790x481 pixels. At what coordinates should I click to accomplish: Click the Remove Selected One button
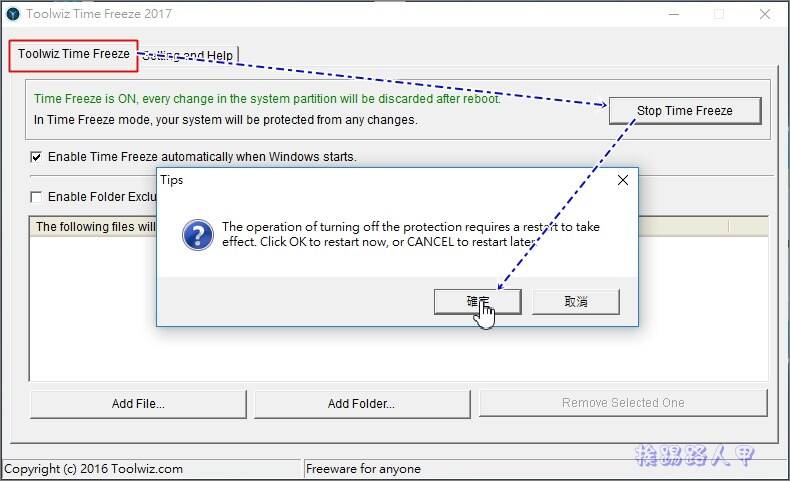click(623, 403)
